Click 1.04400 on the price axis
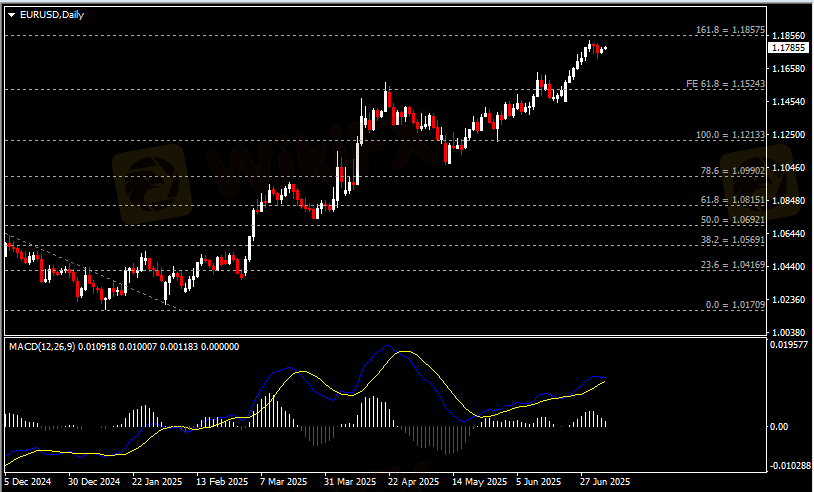 789,266
